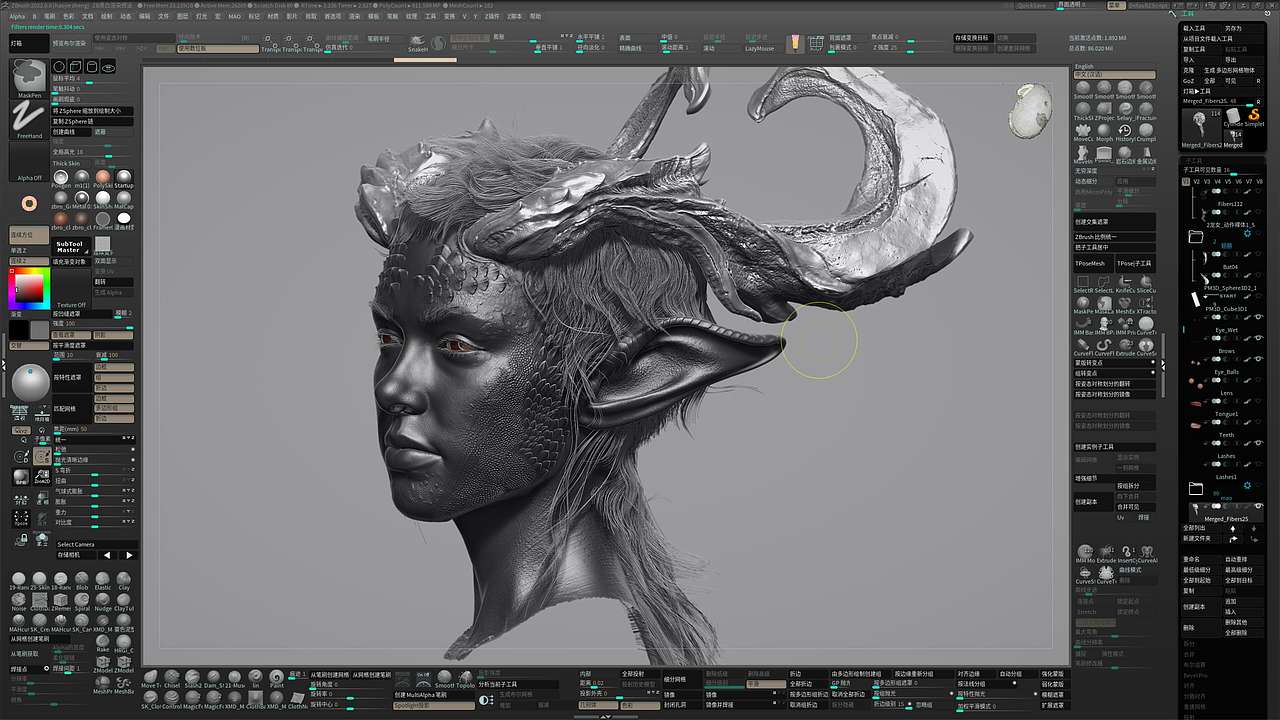Click the TPoseMesh button
1280x720 pixels.
[1093, 263]
